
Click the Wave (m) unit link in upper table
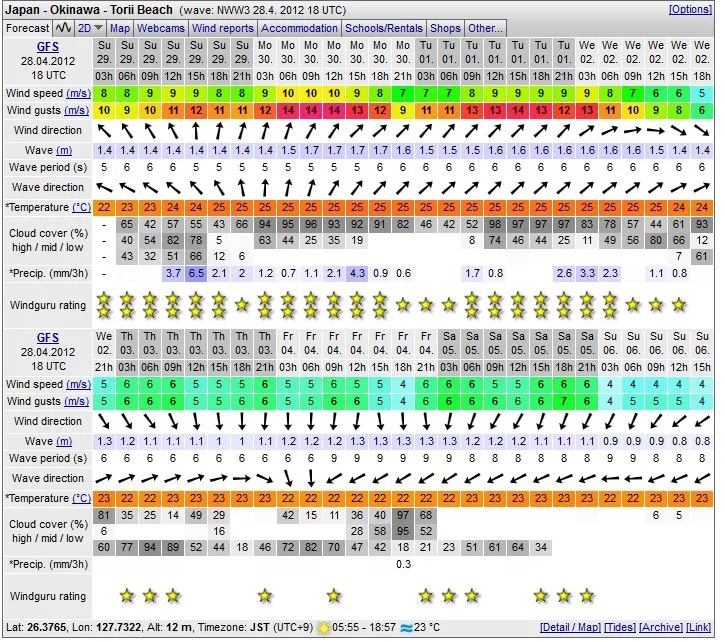(64, 151)
